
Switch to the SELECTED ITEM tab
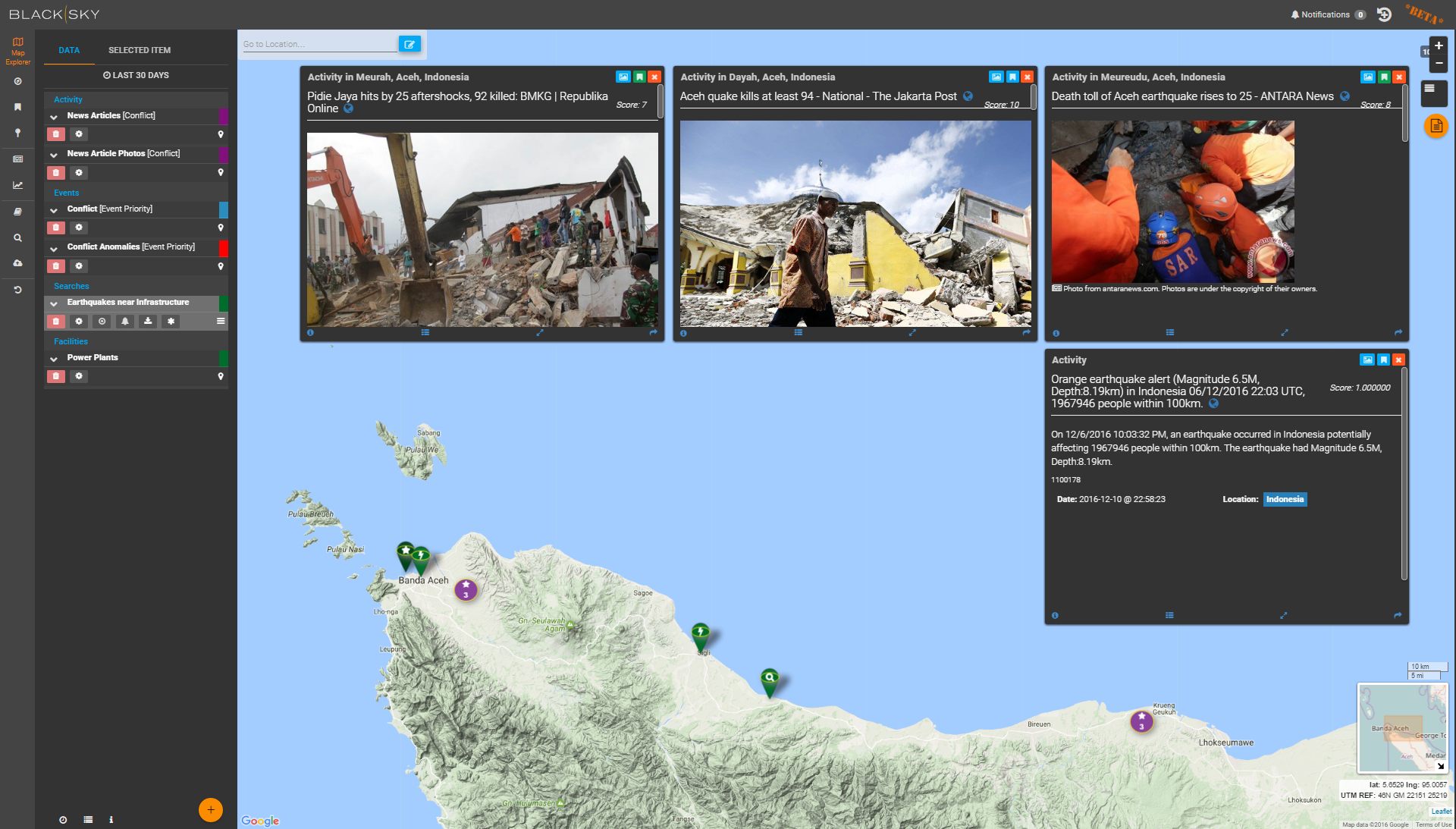tap(140, 50)
